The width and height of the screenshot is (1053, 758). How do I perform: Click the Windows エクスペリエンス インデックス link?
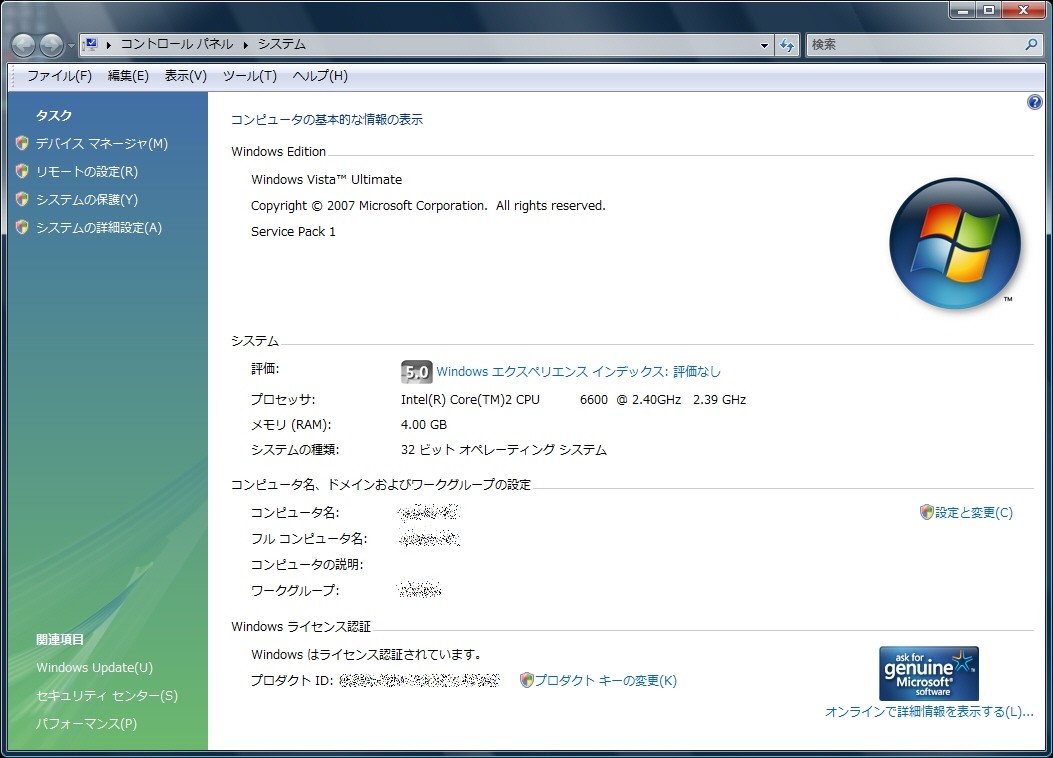[x=578, y=372]
